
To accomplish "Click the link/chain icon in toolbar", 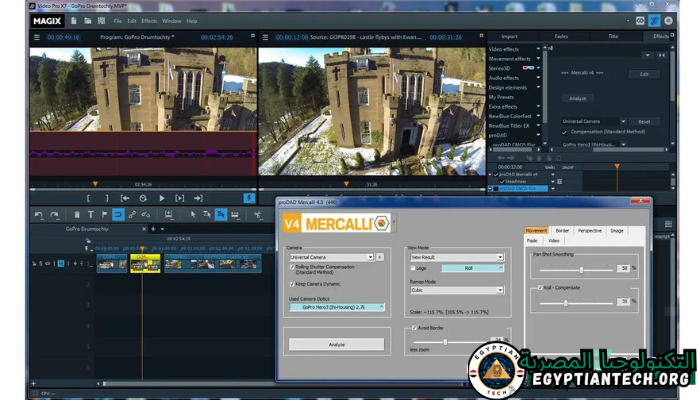I will point(133,214).
